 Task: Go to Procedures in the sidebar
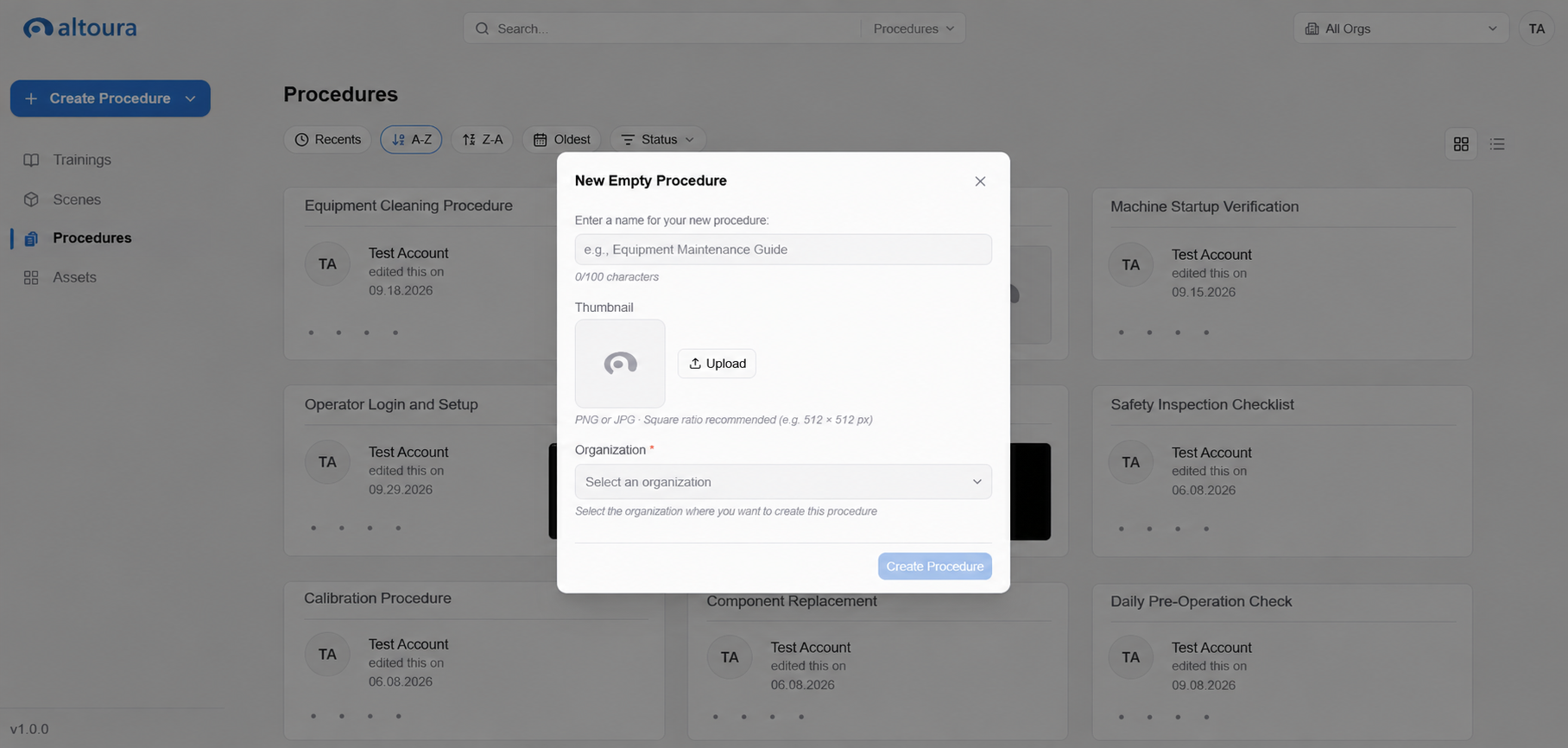(92, 238)
